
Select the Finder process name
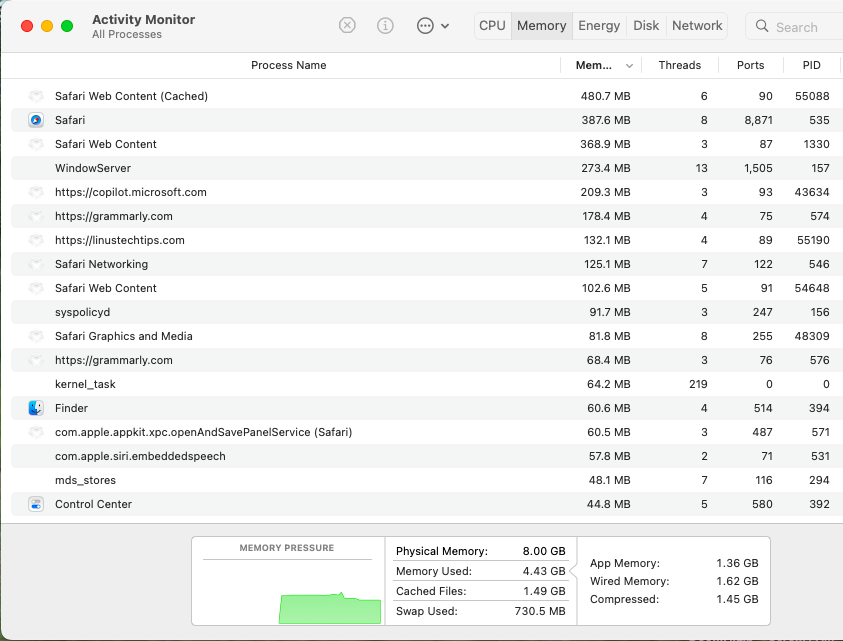(71, 408)
